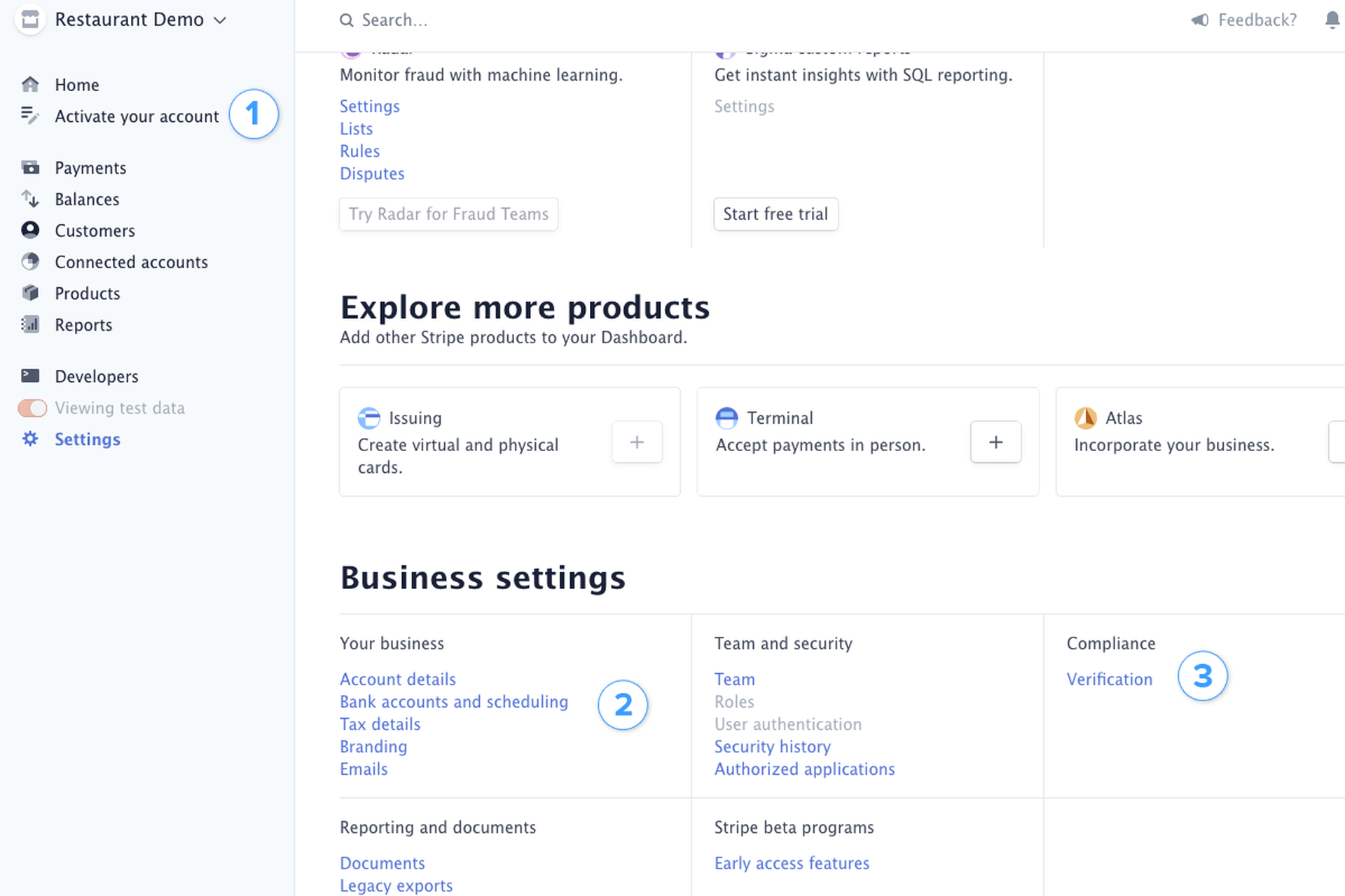Viewport: 1345px width, 896px height.
Task: Click the Feedback megaphone icon
Action: pos(1200,20)
